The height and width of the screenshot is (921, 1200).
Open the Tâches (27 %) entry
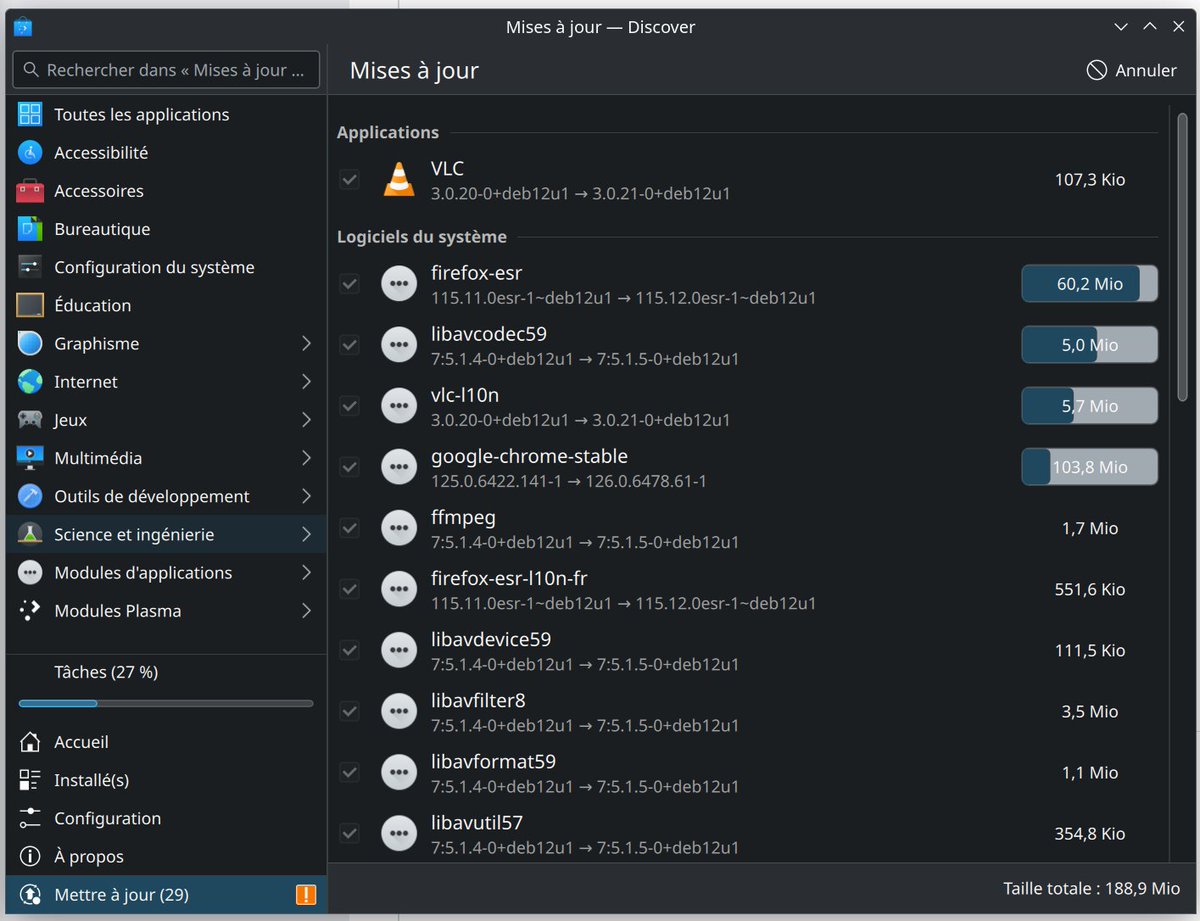pos(166,672)
